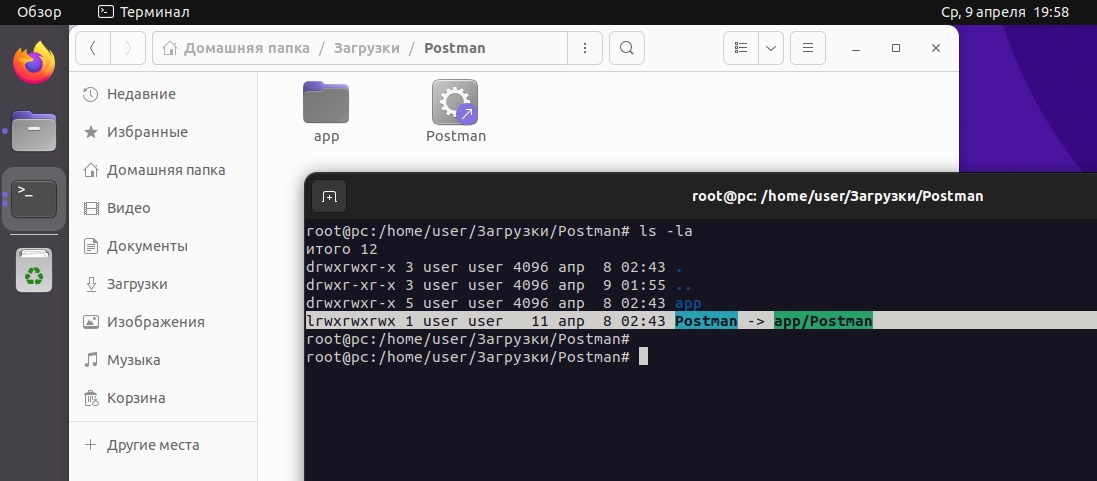Viewport: 1097px width, 481px height.
Task: Open the clock showing Ср, 9 апреля 19:58
Action: [x=1005, y=12]
